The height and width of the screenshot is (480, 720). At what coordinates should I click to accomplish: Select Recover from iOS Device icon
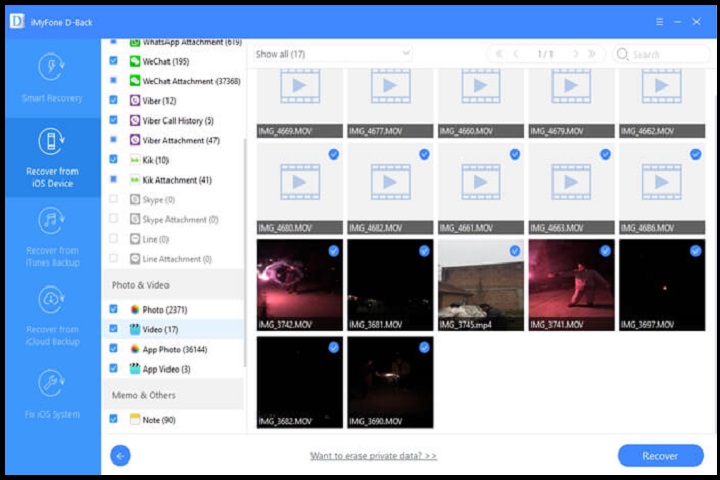52,142
